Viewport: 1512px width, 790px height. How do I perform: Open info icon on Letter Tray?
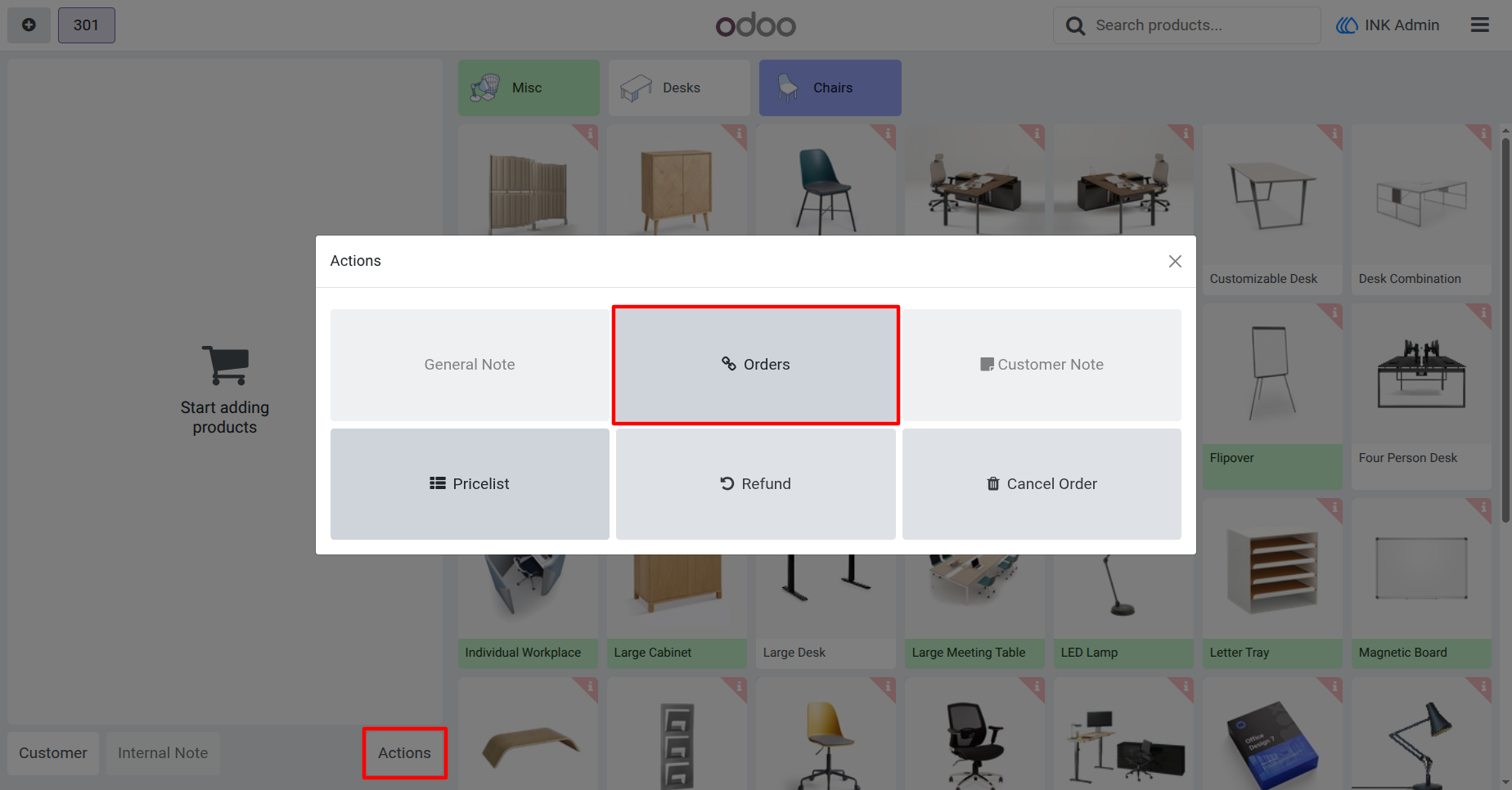click(x=1334, y=507)
